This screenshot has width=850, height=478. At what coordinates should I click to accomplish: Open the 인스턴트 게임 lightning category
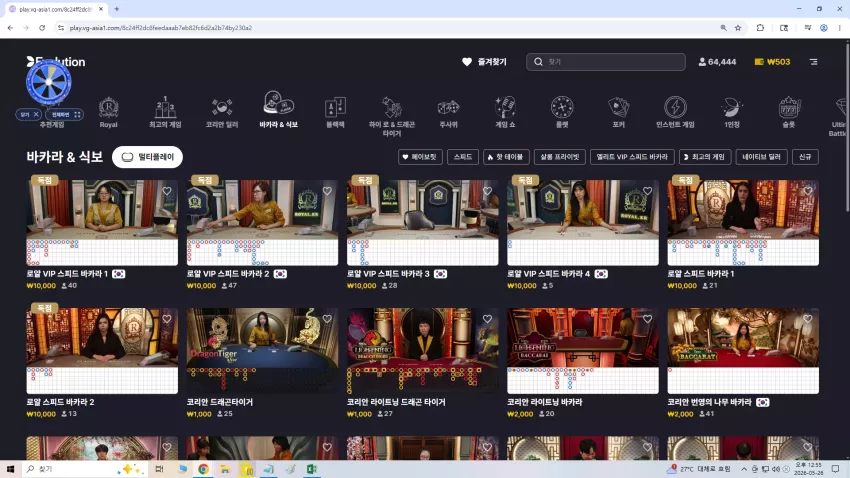(x=675, y=112)
